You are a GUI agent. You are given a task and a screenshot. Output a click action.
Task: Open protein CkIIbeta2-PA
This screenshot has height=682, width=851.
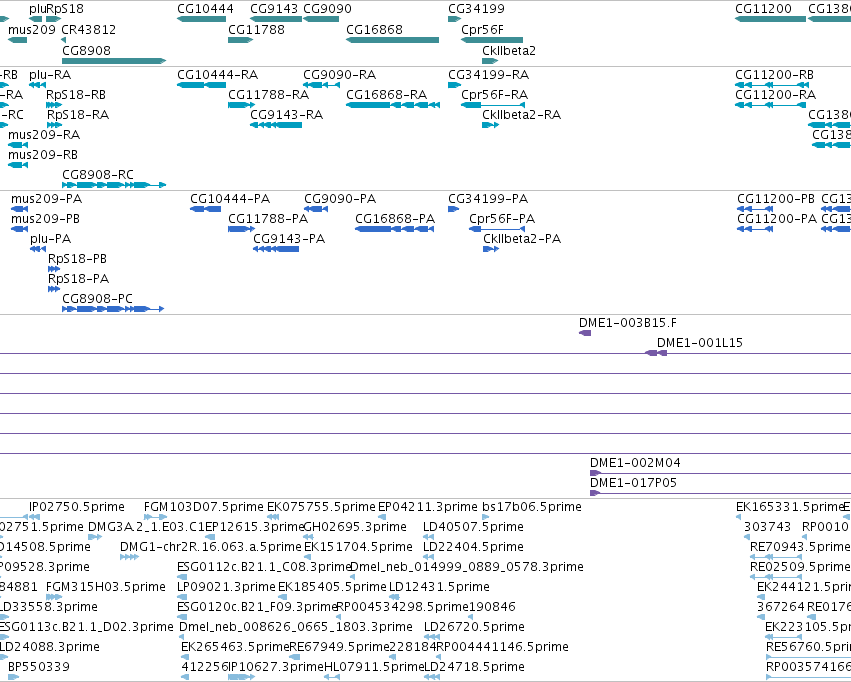tap(522, 239)
